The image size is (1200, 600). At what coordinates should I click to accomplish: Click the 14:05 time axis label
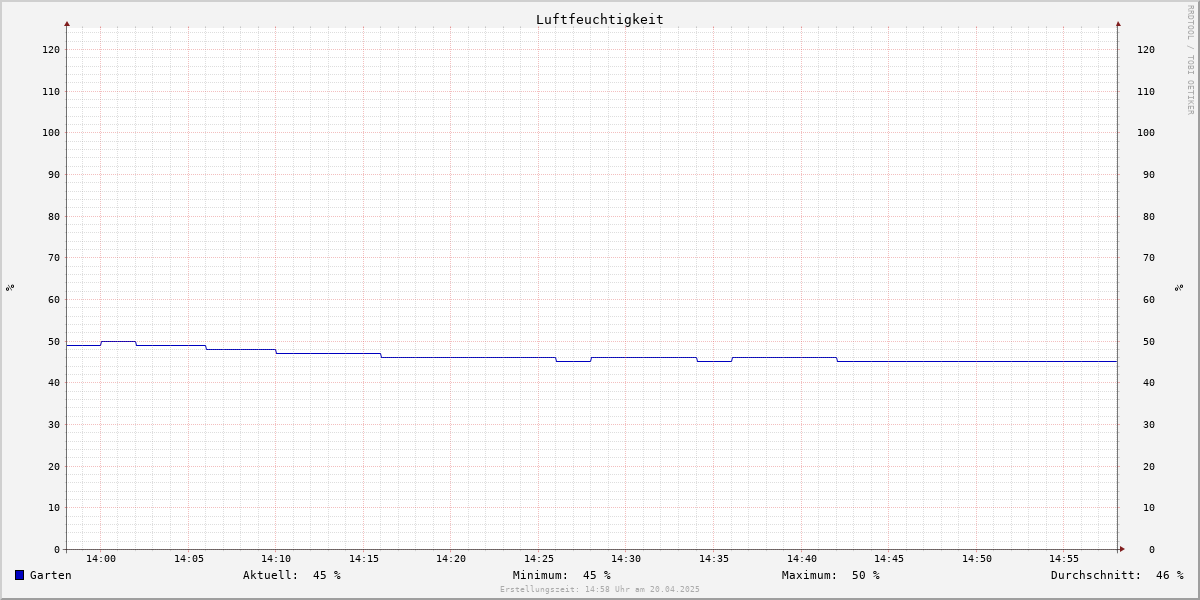(x=189, y=559)
